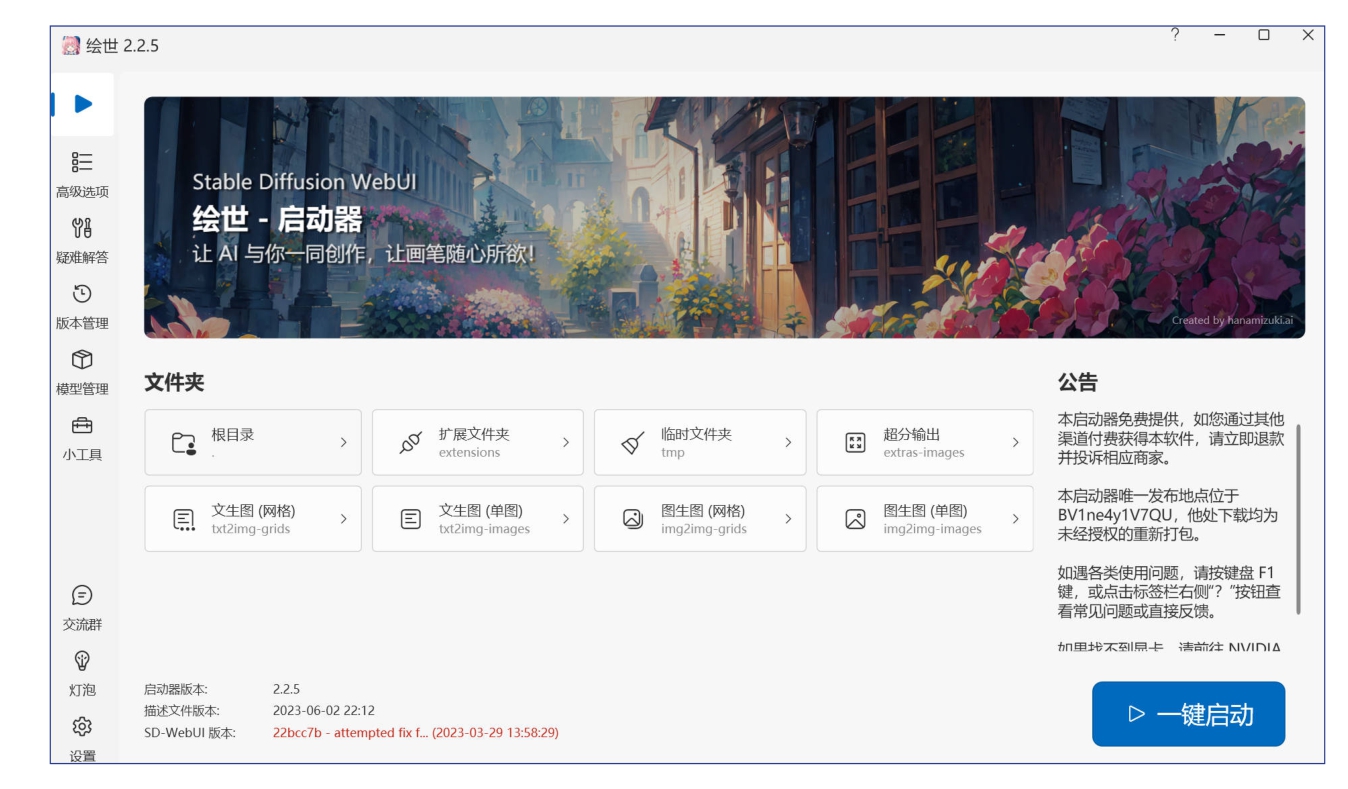Open 模型管理 cube icon

[82, 359]
